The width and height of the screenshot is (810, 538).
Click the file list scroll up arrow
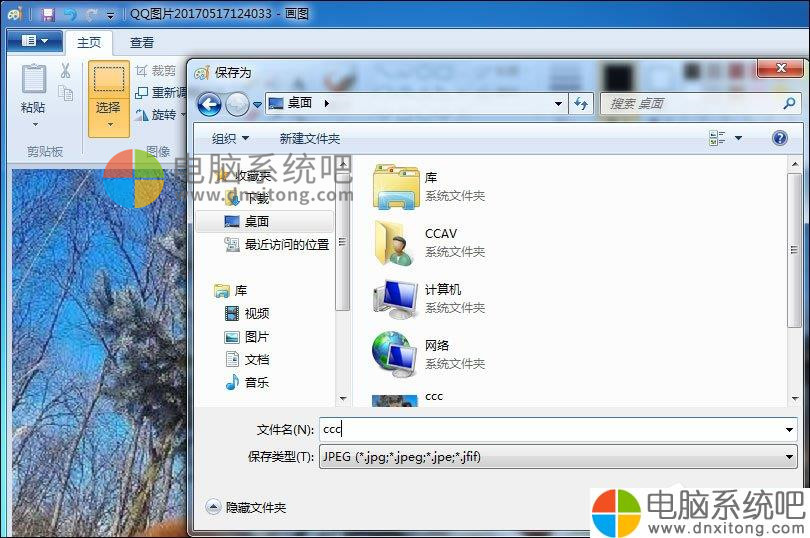click(x=795, y=164)
